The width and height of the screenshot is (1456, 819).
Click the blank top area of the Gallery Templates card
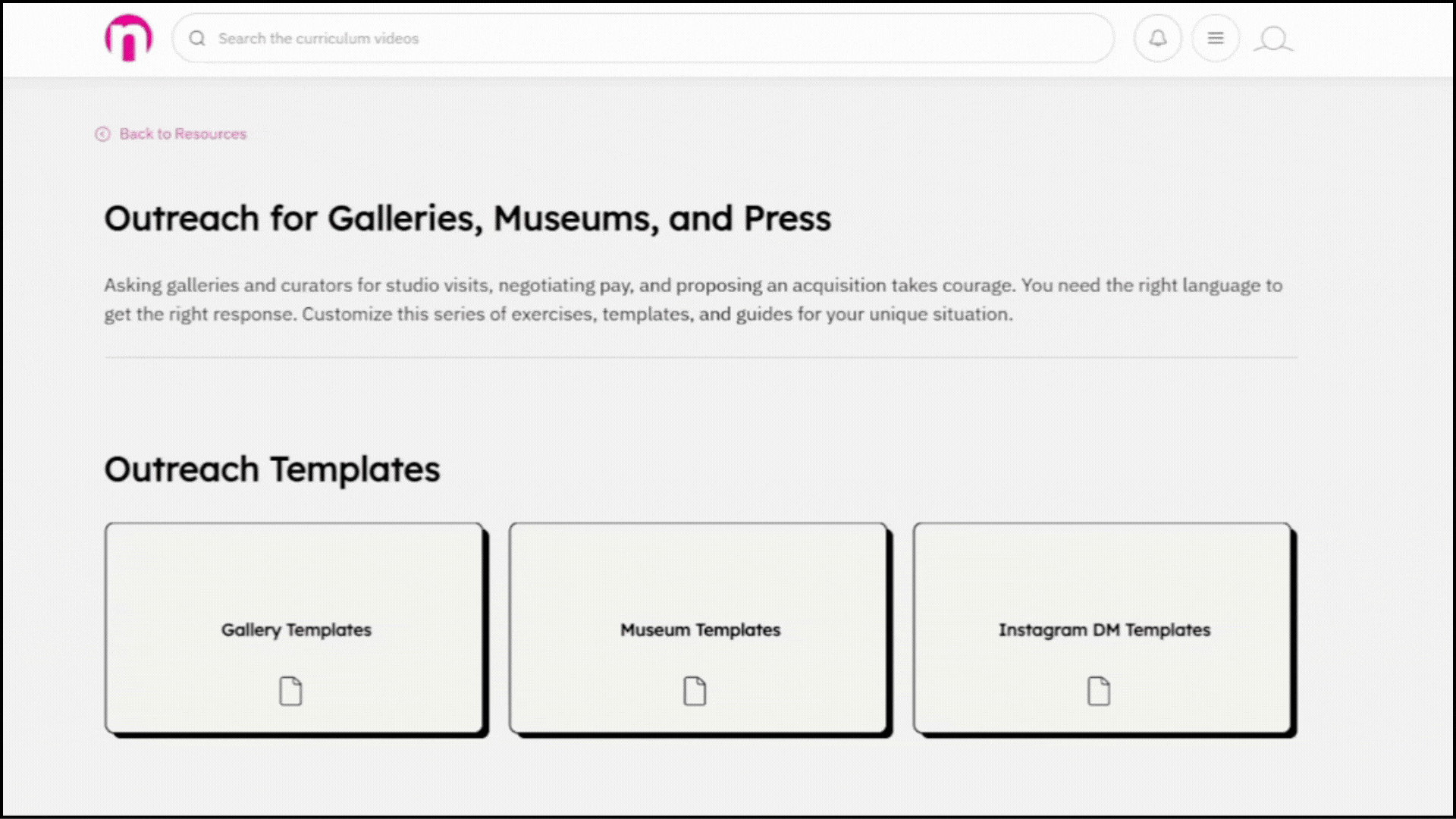tap(294, 565)
